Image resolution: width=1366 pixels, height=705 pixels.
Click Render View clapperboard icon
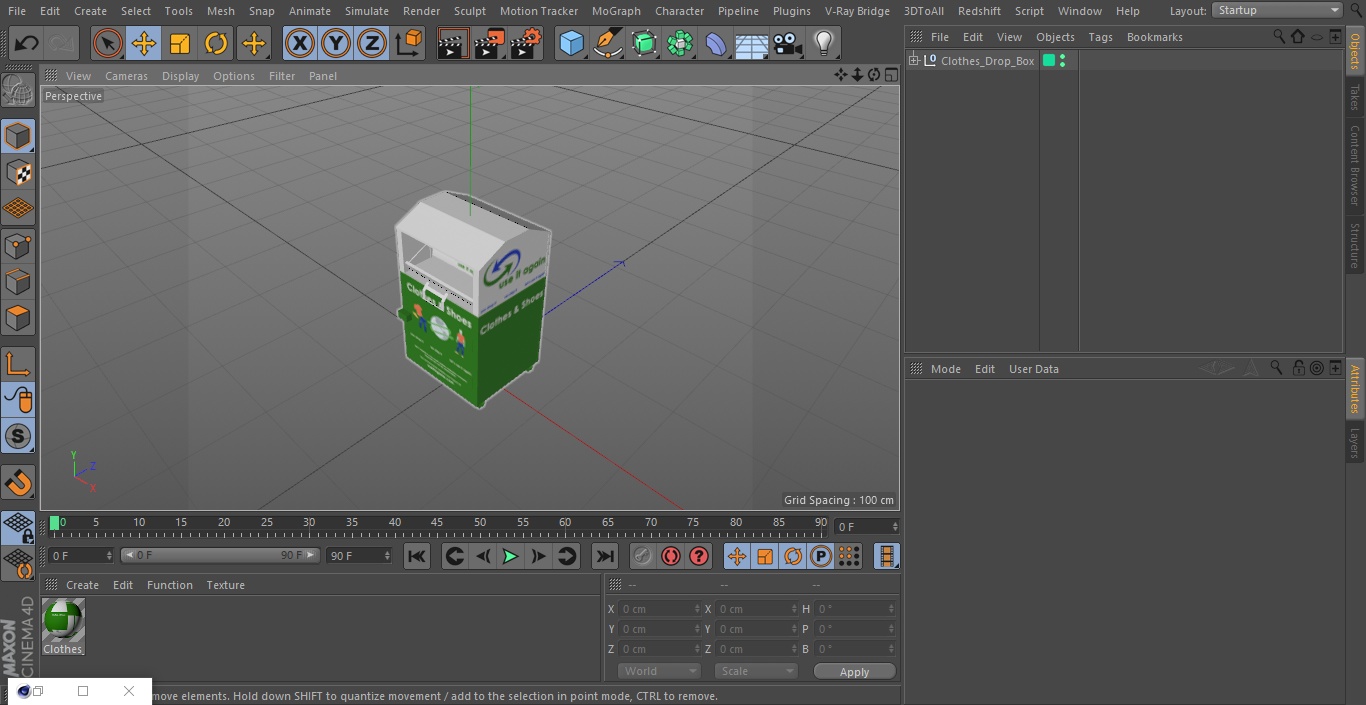point(453,43)
